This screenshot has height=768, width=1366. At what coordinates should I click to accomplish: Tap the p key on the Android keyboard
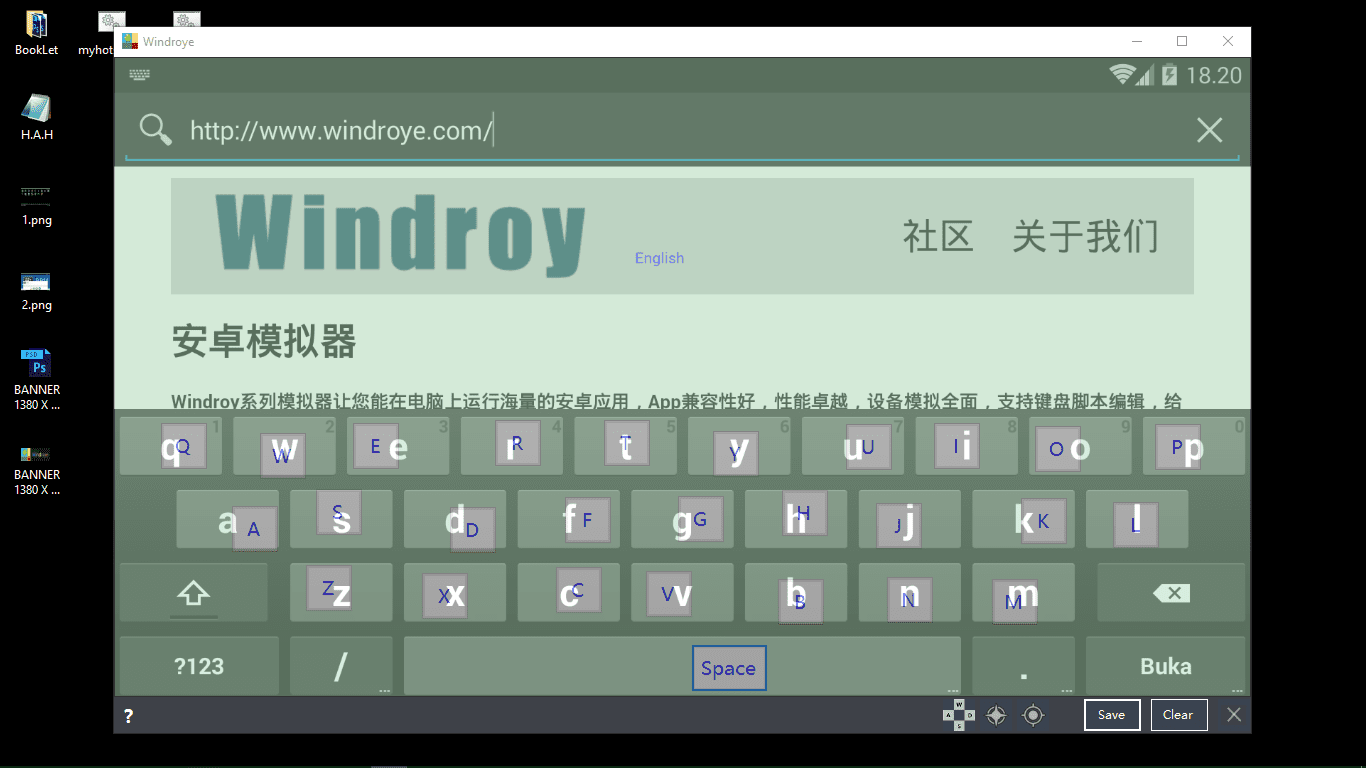click(x=1193, y=447)
